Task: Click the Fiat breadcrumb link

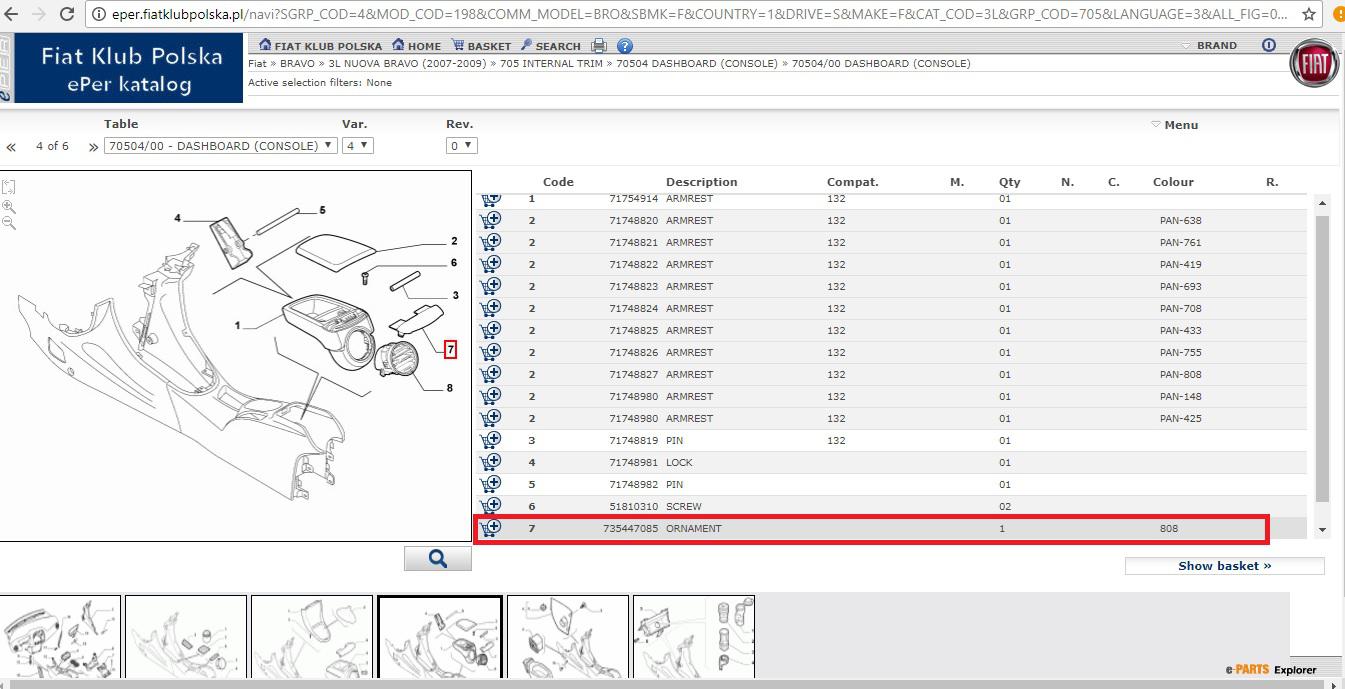Action: click(257, 63)
